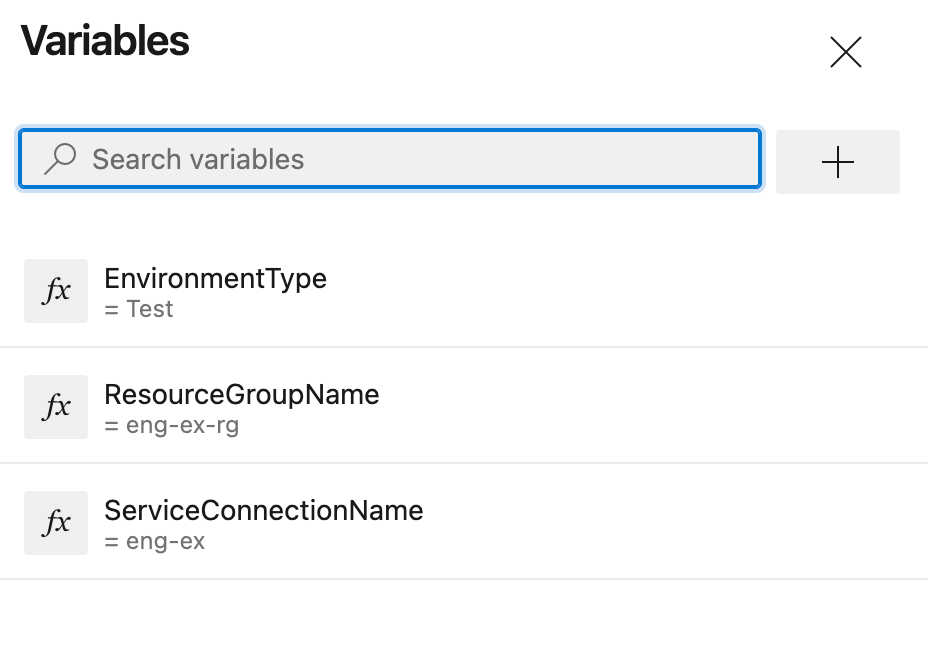
Task: Click the fx icon beside ResourceGroupName
Action: click(x=56, y=407)
